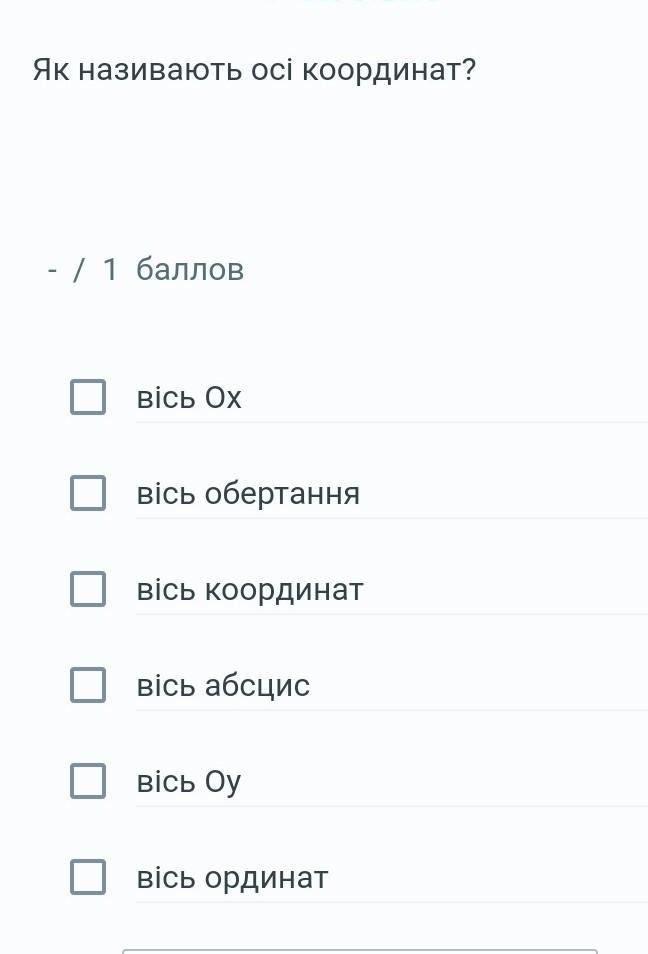The height and width of the screenshot is (954, 648).
Task: Click the 'вісь Ох' answer label
Action: coord(189,398)
